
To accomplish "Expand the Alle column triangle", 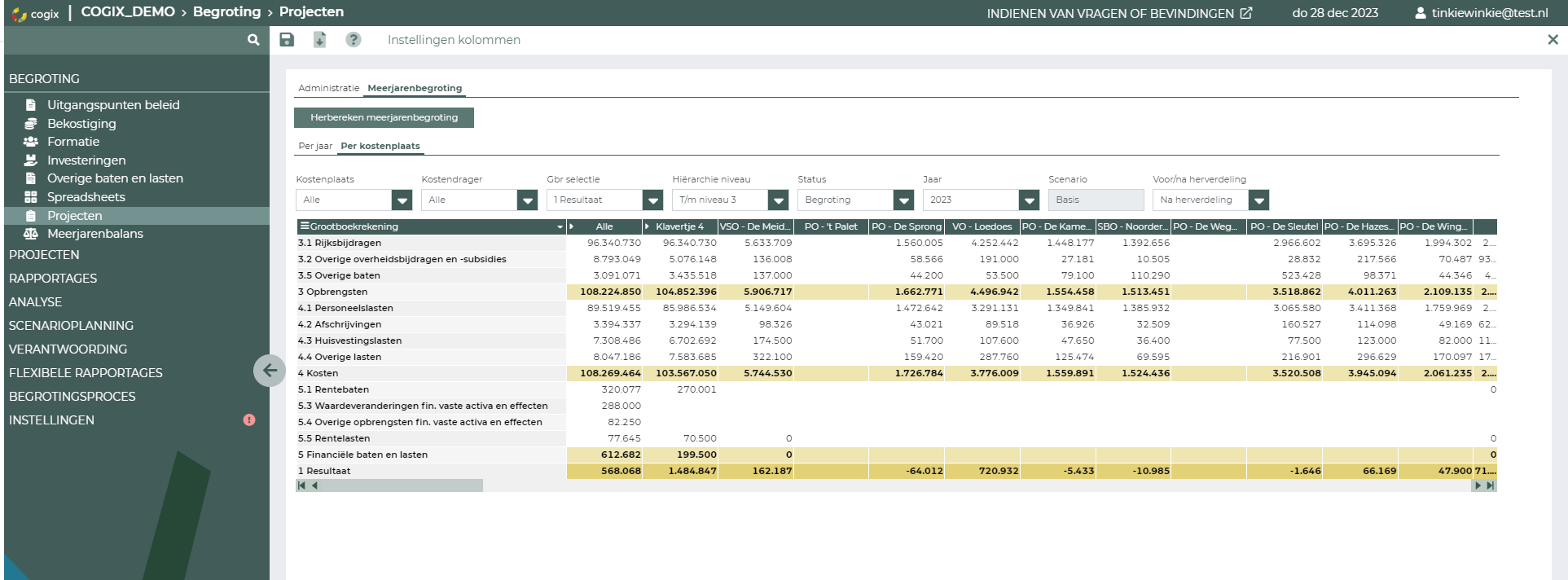I will tap(572, 226).
